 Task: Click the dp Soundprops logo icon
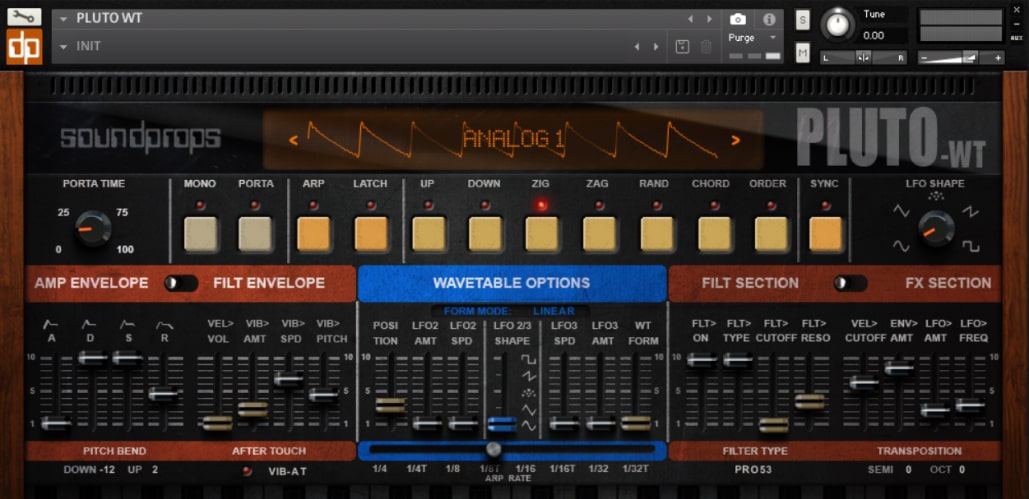pyautogui.click(x=24, y=47)
